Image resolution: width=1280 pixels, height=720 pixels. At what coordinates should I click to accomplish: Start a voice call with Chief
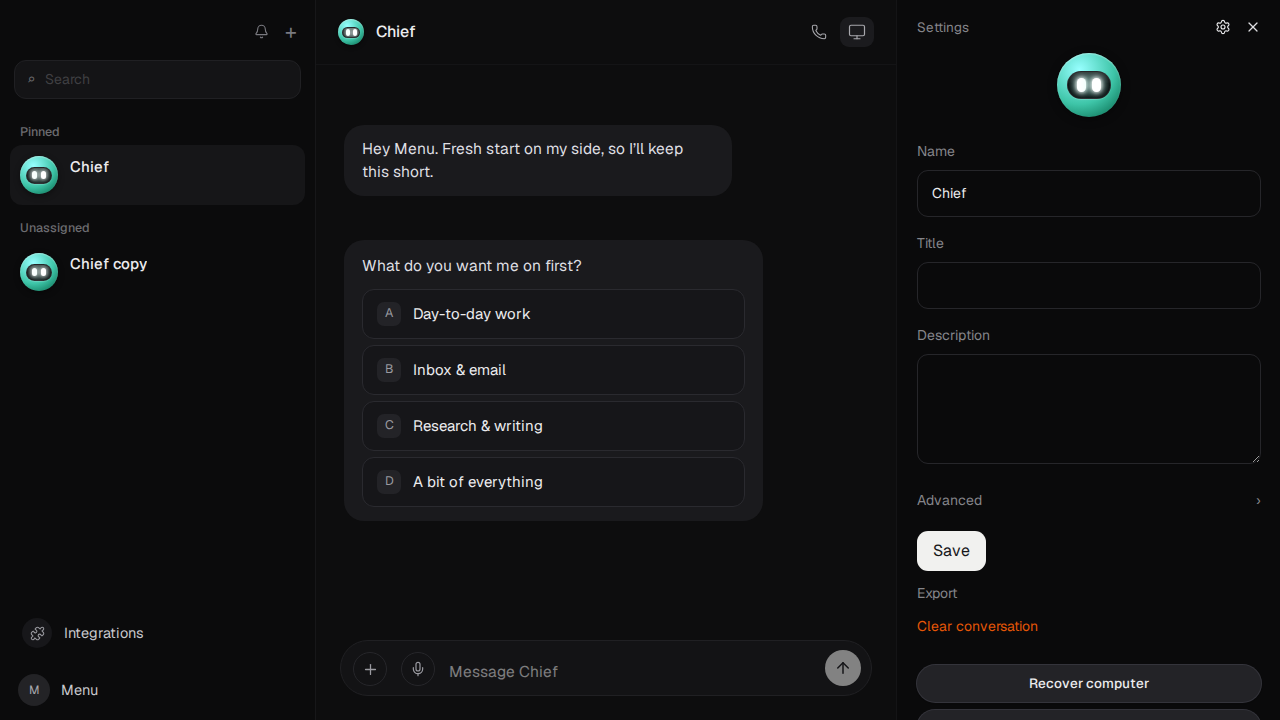coord(819,32)
